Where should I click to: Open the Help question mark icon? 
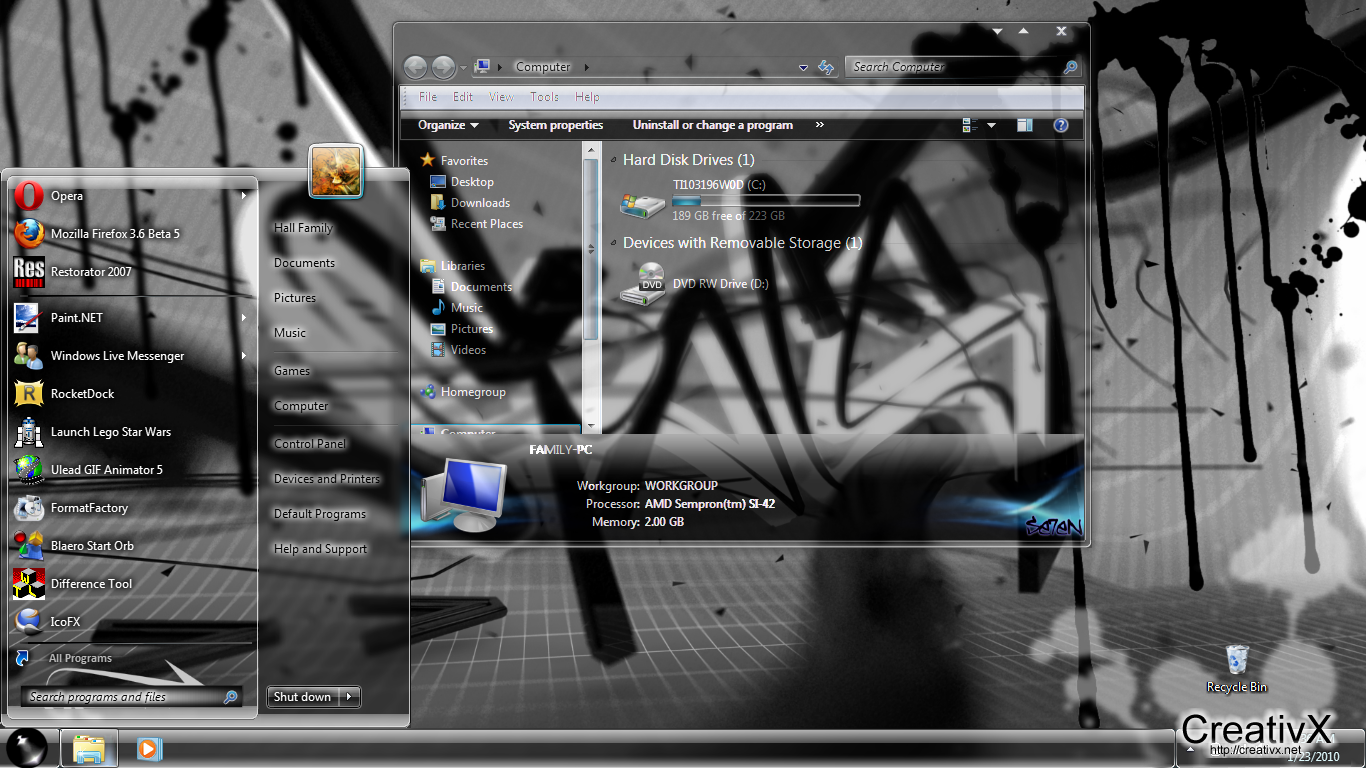click(1061, 125)
